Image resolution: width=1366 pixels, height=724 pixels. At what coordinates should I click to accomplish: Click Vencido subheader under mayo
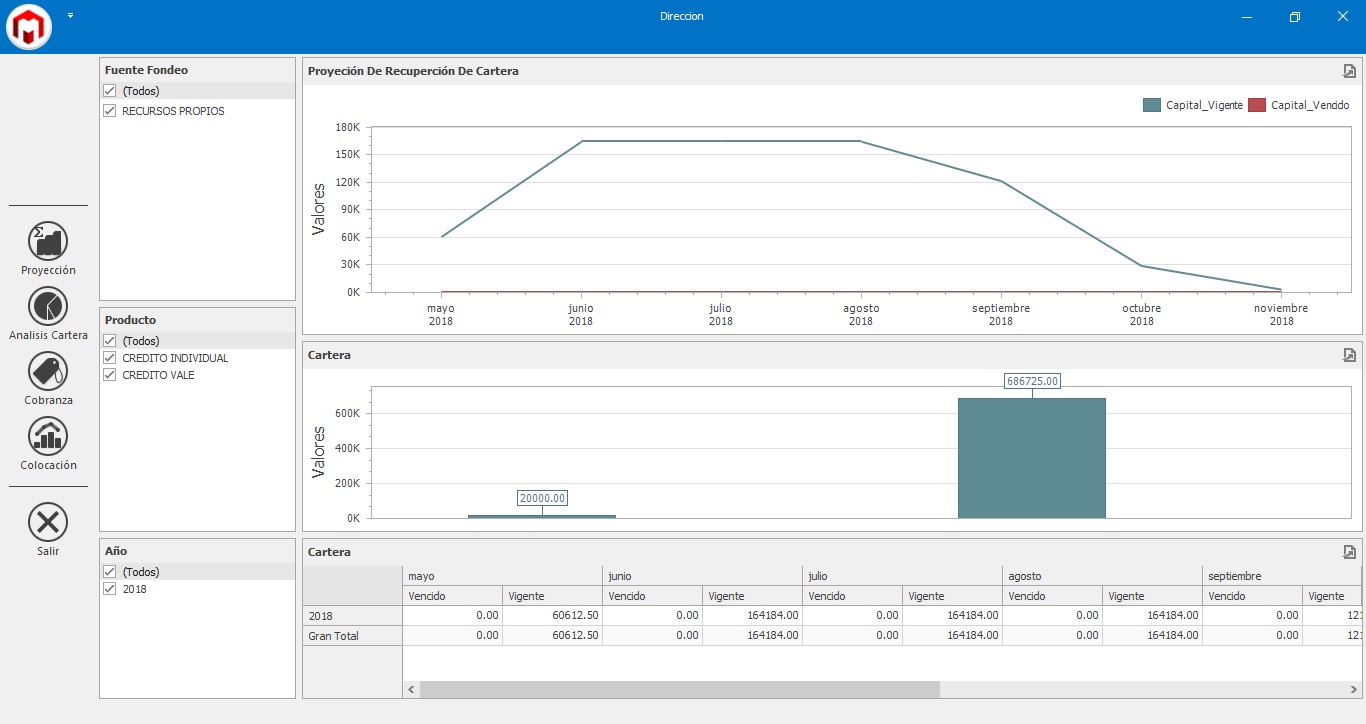(x=452, y=596)
